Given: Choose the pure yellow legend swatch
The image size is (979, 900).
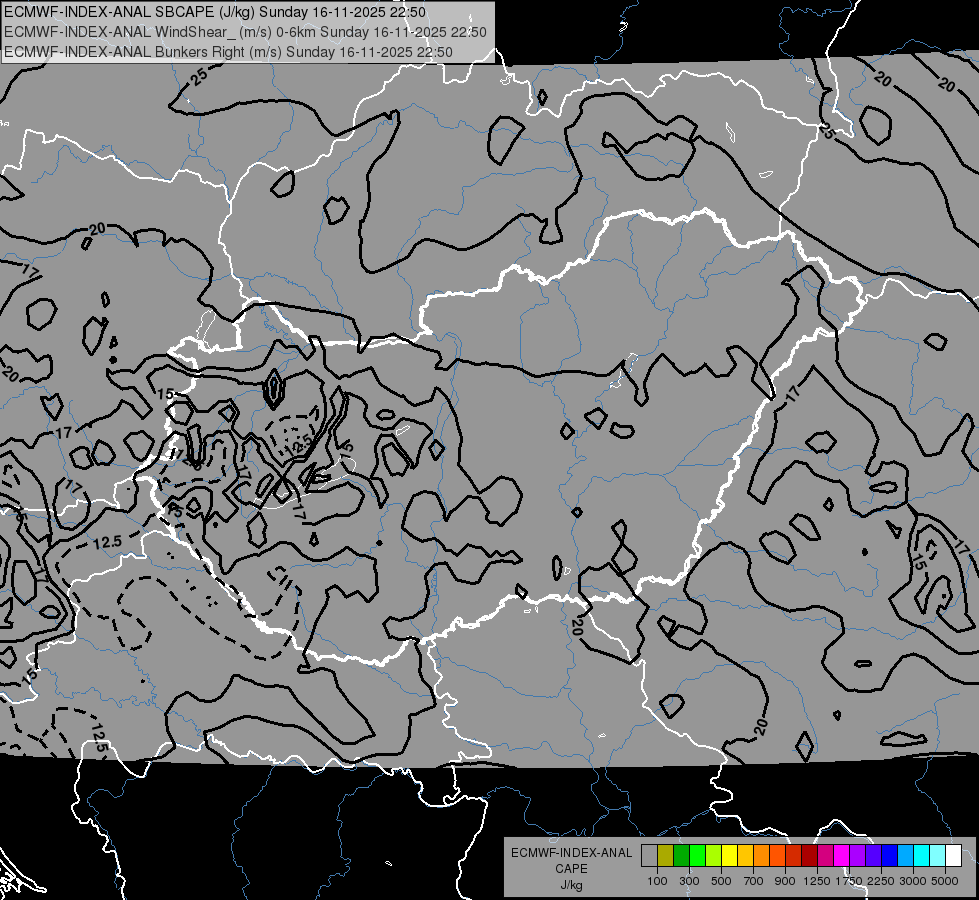Looking at the screenshot, I should tap(729, 855).
